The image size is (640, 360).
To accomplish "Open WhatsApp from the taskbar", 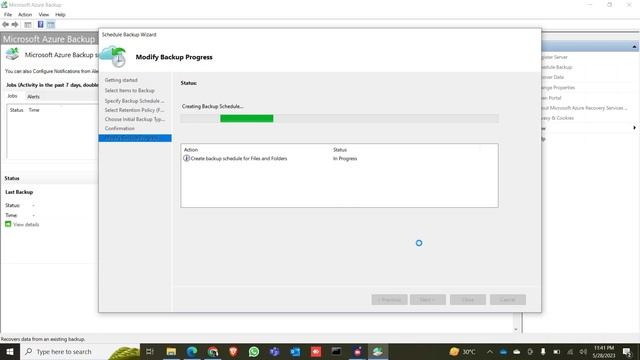I will click(x=254, y=351).
